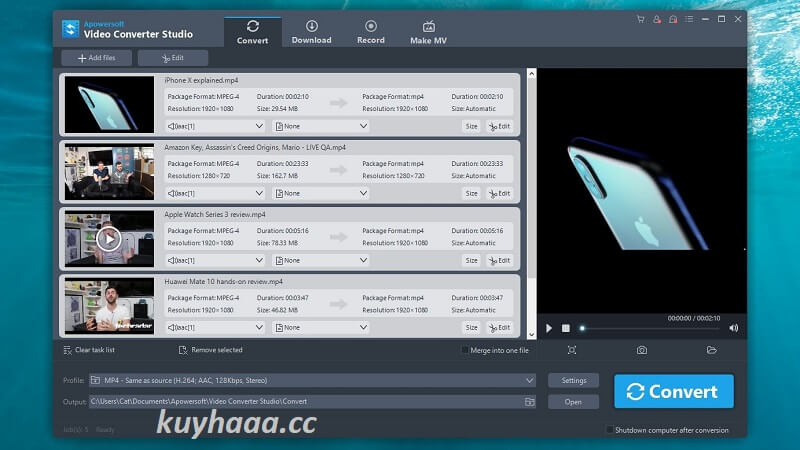The height and width of the screenshot is (450, 800).
Task: Click Size button for iPhone X explained
Action: click(471, 126)
